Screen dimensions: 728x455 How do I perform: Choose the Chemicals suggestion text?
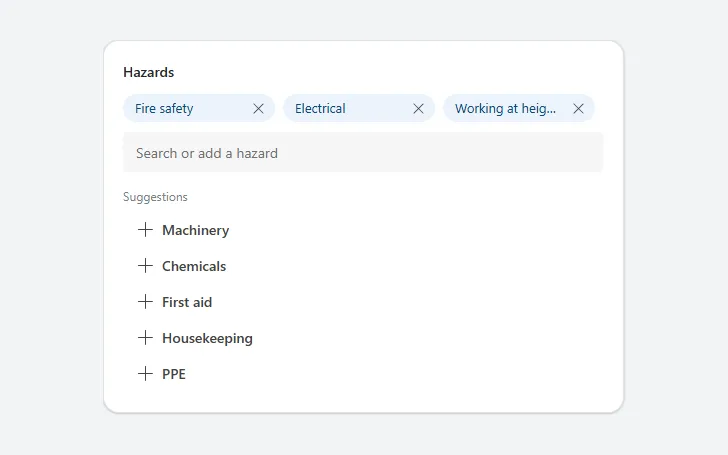point(194,266)
